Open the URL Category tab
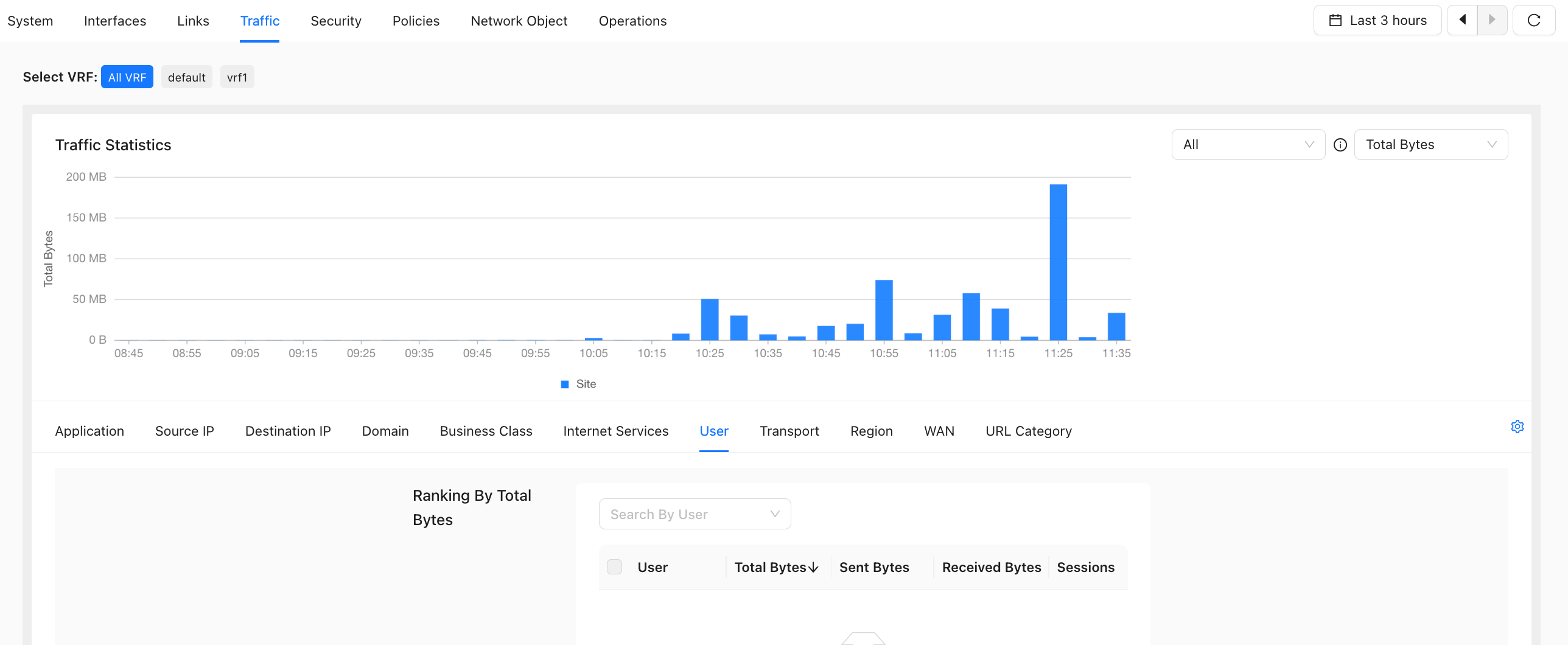Screen dimensions: 1568x645 (x=1029, y=431)
